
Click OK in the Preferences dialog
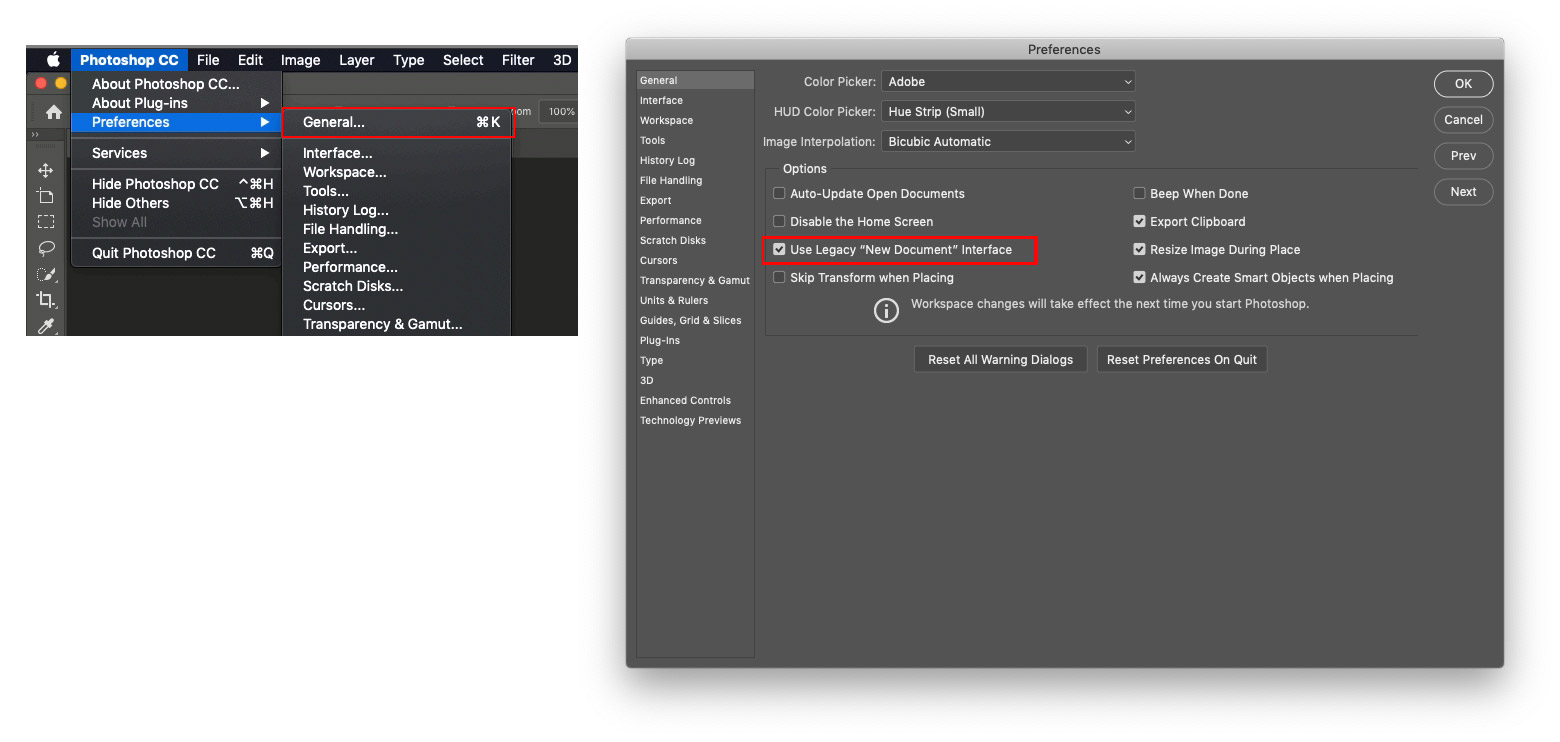(x=1463, y=84)
